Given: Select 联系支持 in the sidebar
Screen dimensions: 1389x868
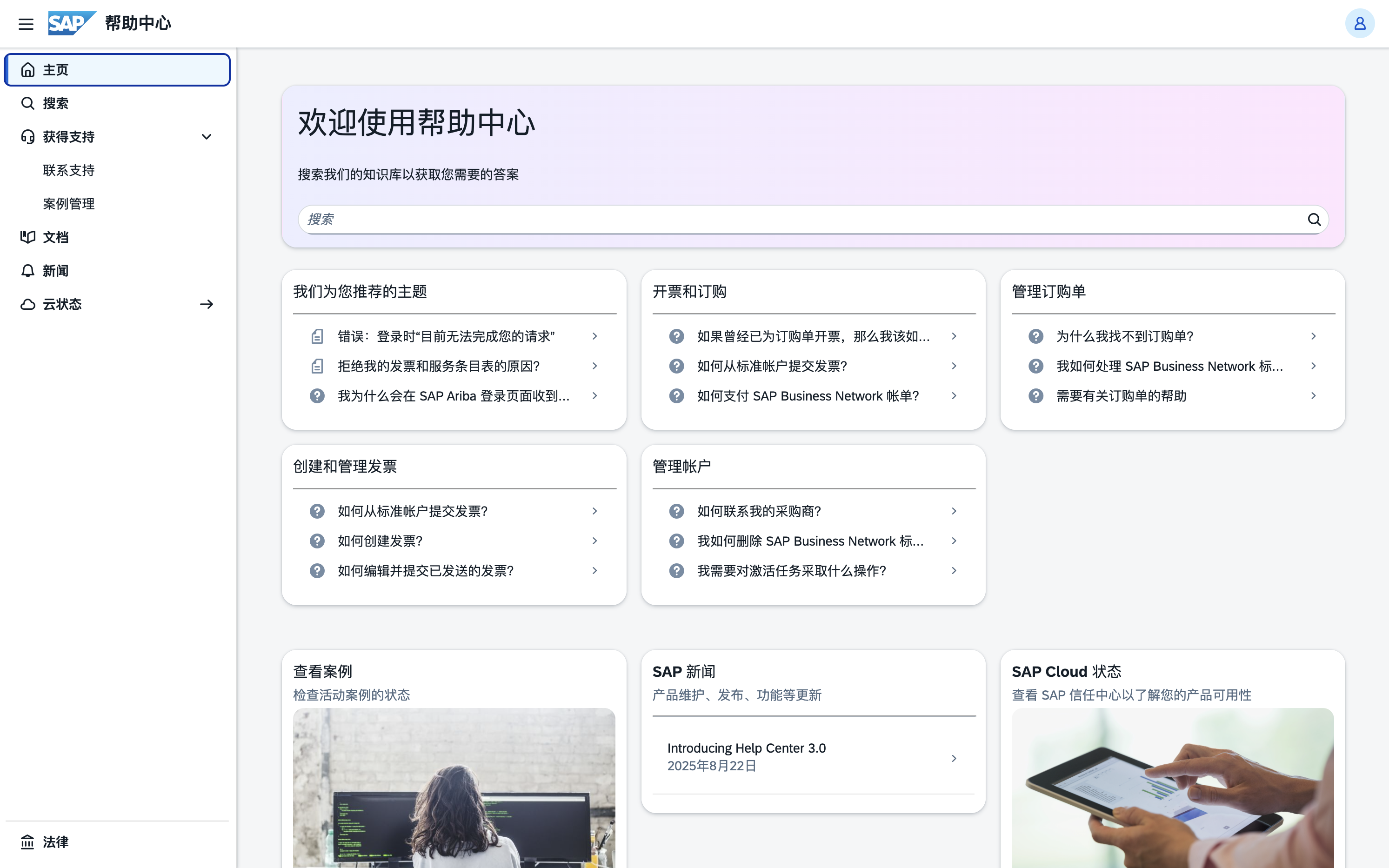Looking at the screenshot, I should point(69,171).
